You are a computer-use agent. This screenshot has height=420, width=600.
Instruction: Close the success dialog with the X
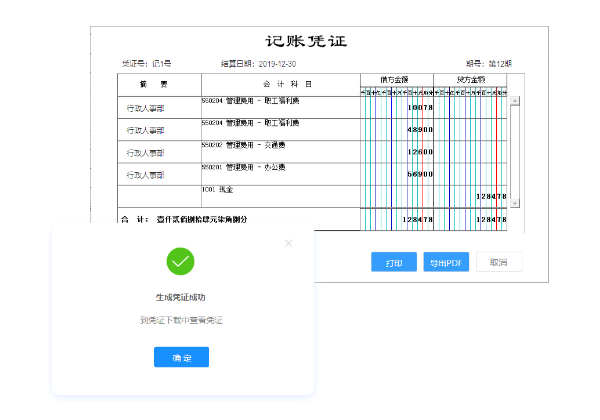[x=289, y=243]
